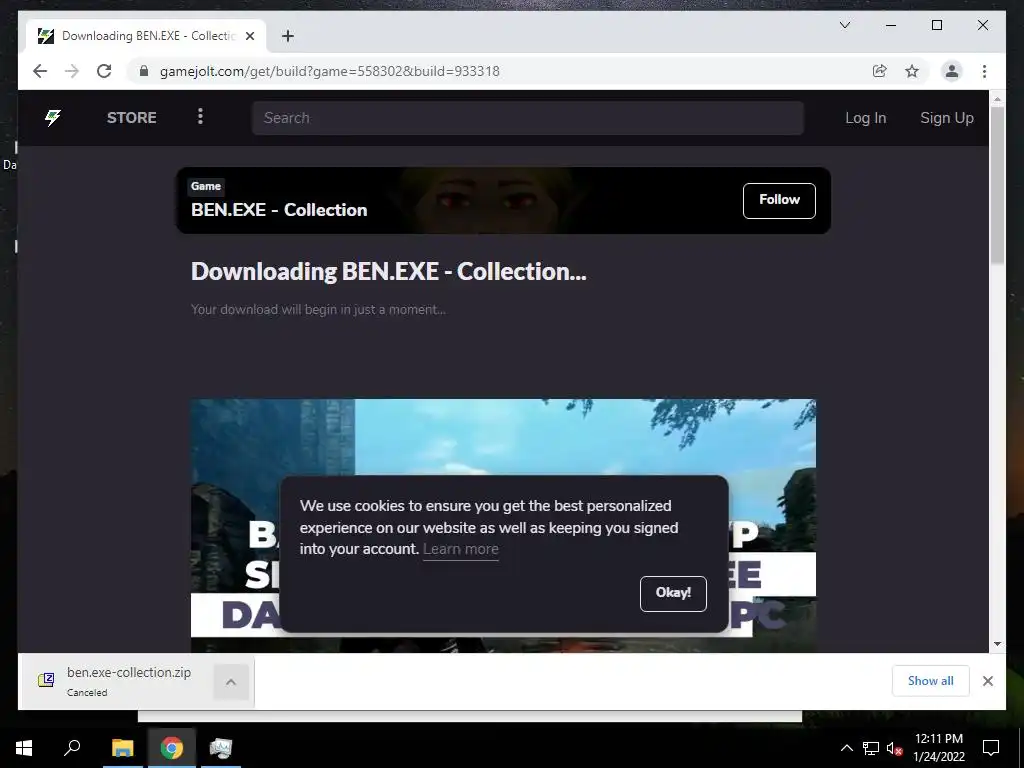Open the network status tray icon
The height and width of the screenshot is (768, 1024).
(871, 748)
